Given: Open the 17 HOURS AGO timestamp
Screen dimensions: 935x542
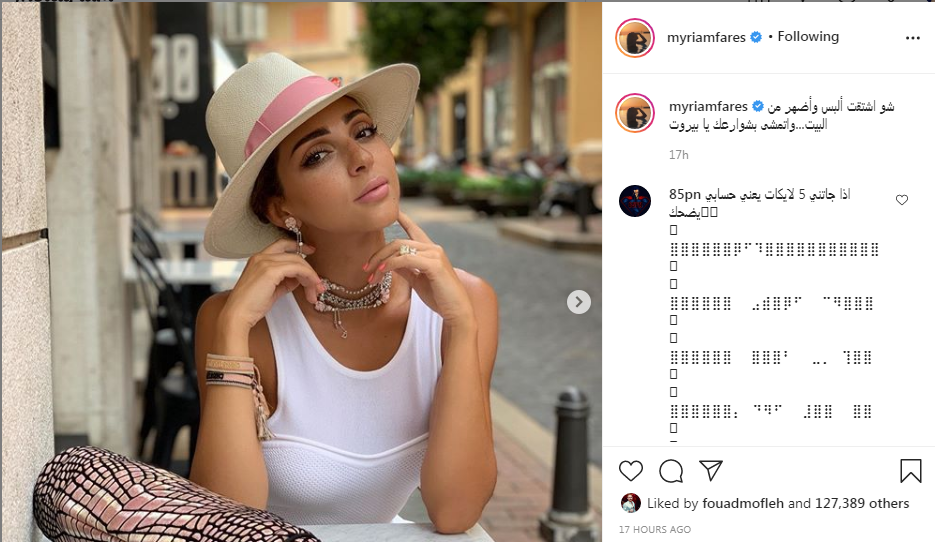Looking at the screenshot, I should pyautogui.click(x=655, y=529).
